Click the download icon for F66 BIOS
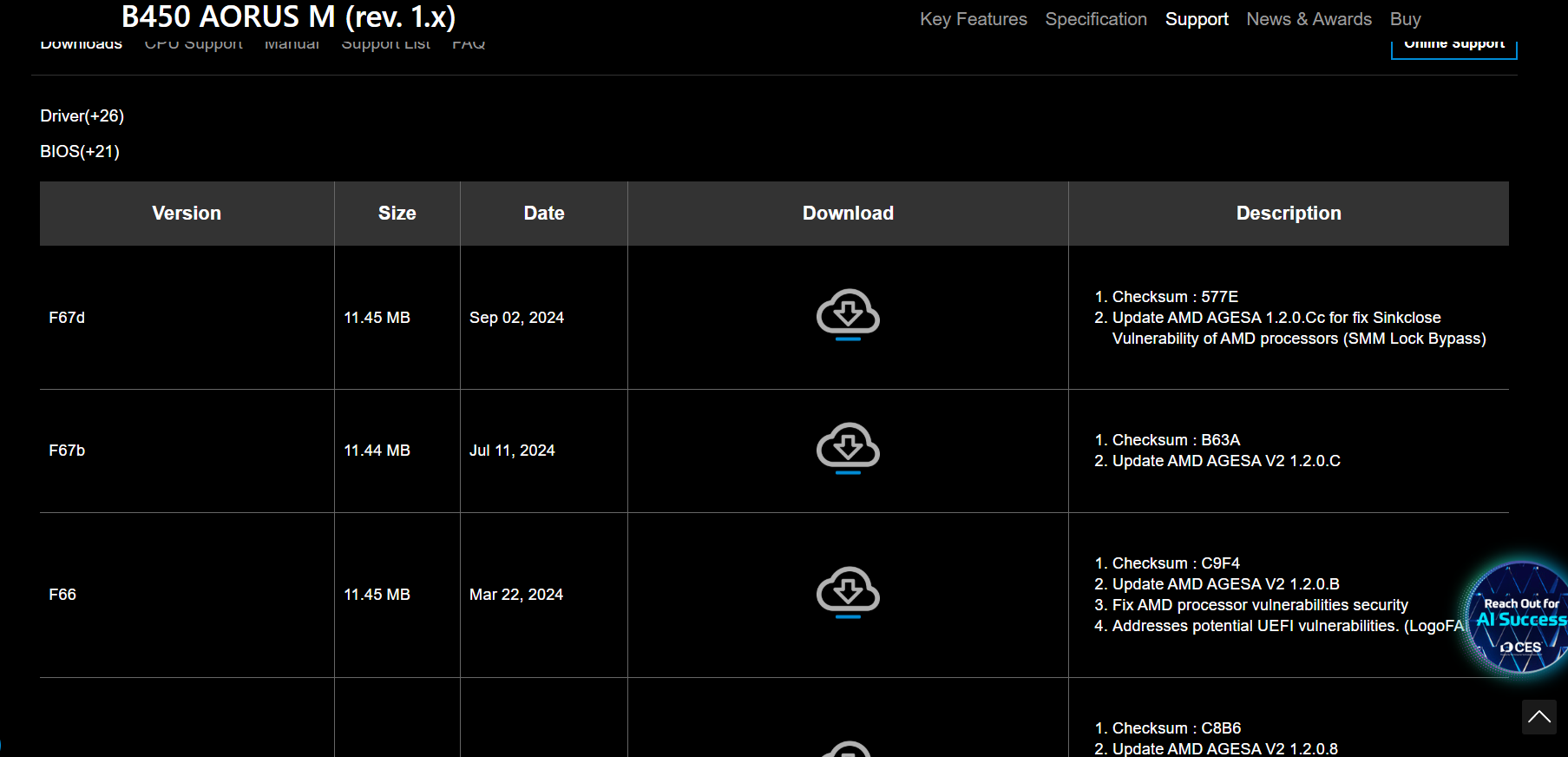 [x=848, y=592]
